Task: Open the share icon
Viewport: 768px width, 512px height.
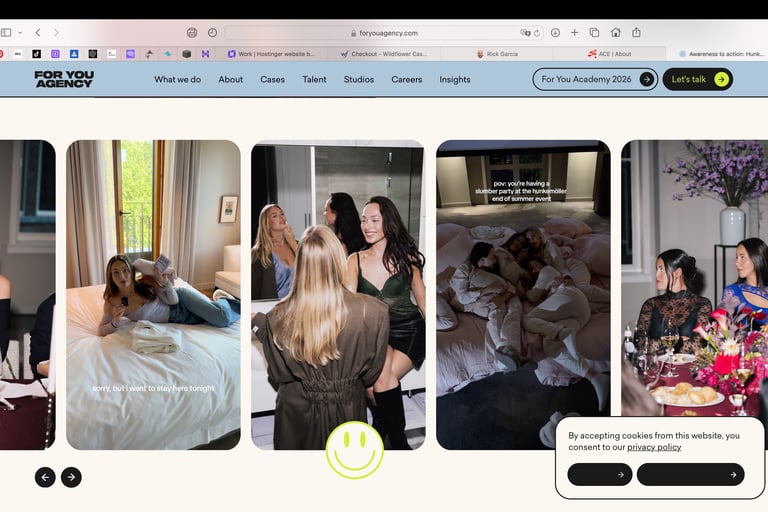Action: (636, 32)
